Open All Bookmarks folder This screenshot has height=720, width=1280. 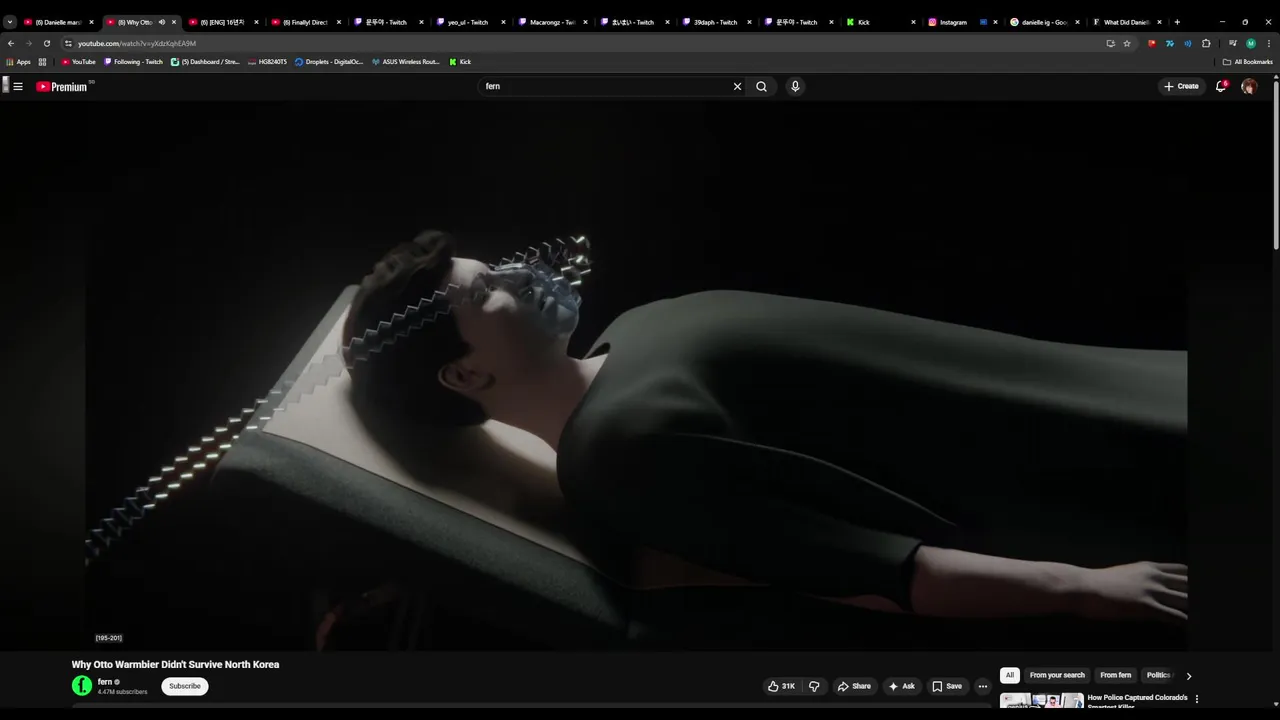[x=1248, y=62]
